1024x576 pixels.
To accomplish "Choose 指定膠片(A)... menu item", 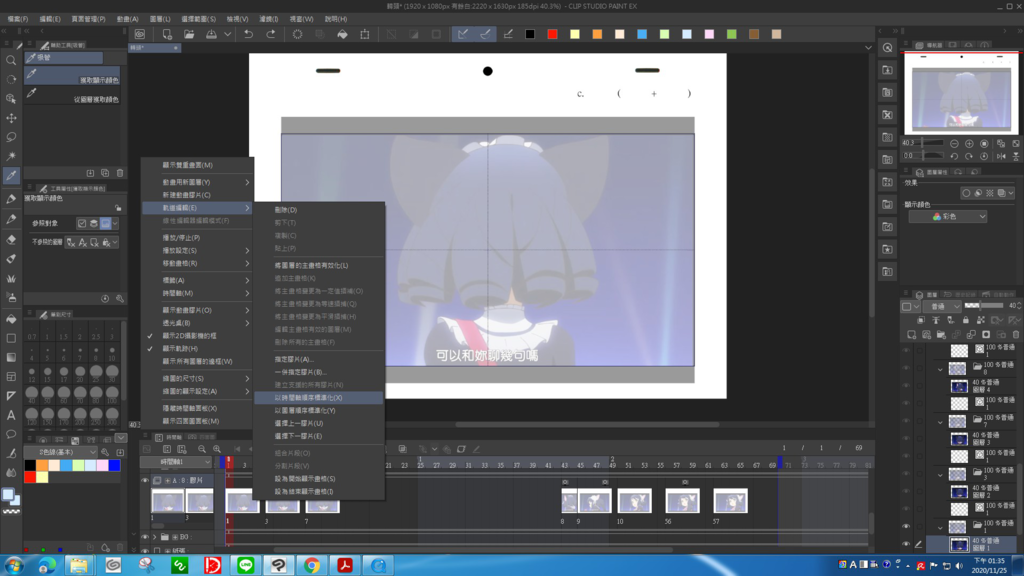I will pos(319,359).
